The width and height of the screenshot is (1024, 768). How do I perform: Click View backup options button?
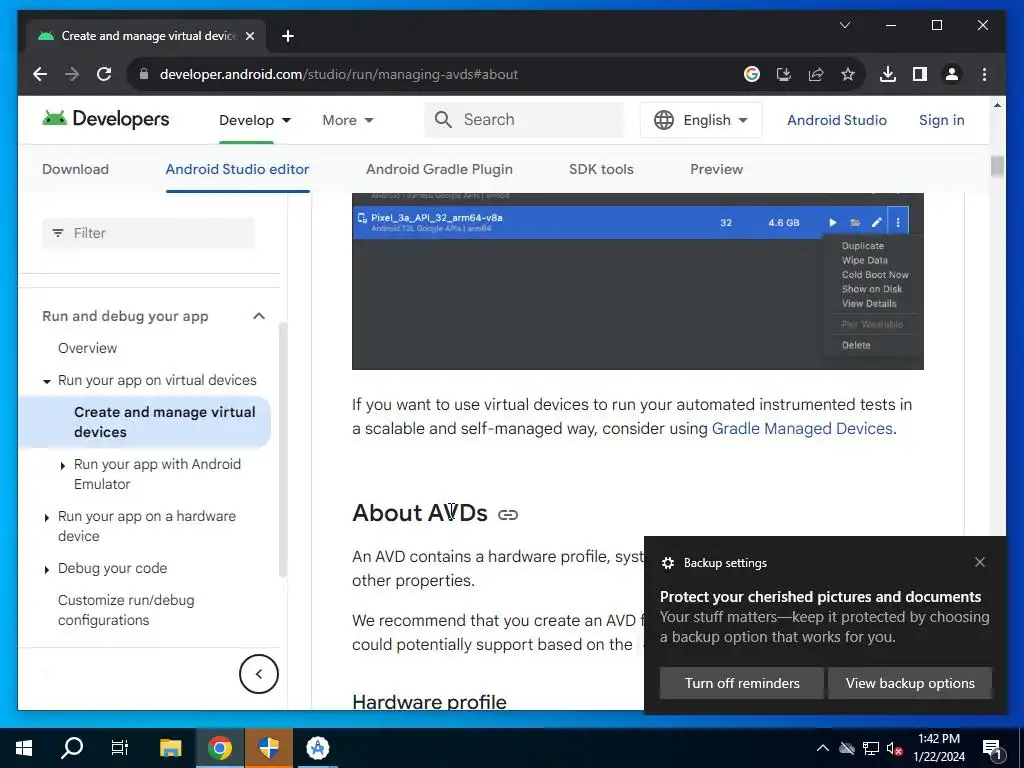(x=910, y=683)
